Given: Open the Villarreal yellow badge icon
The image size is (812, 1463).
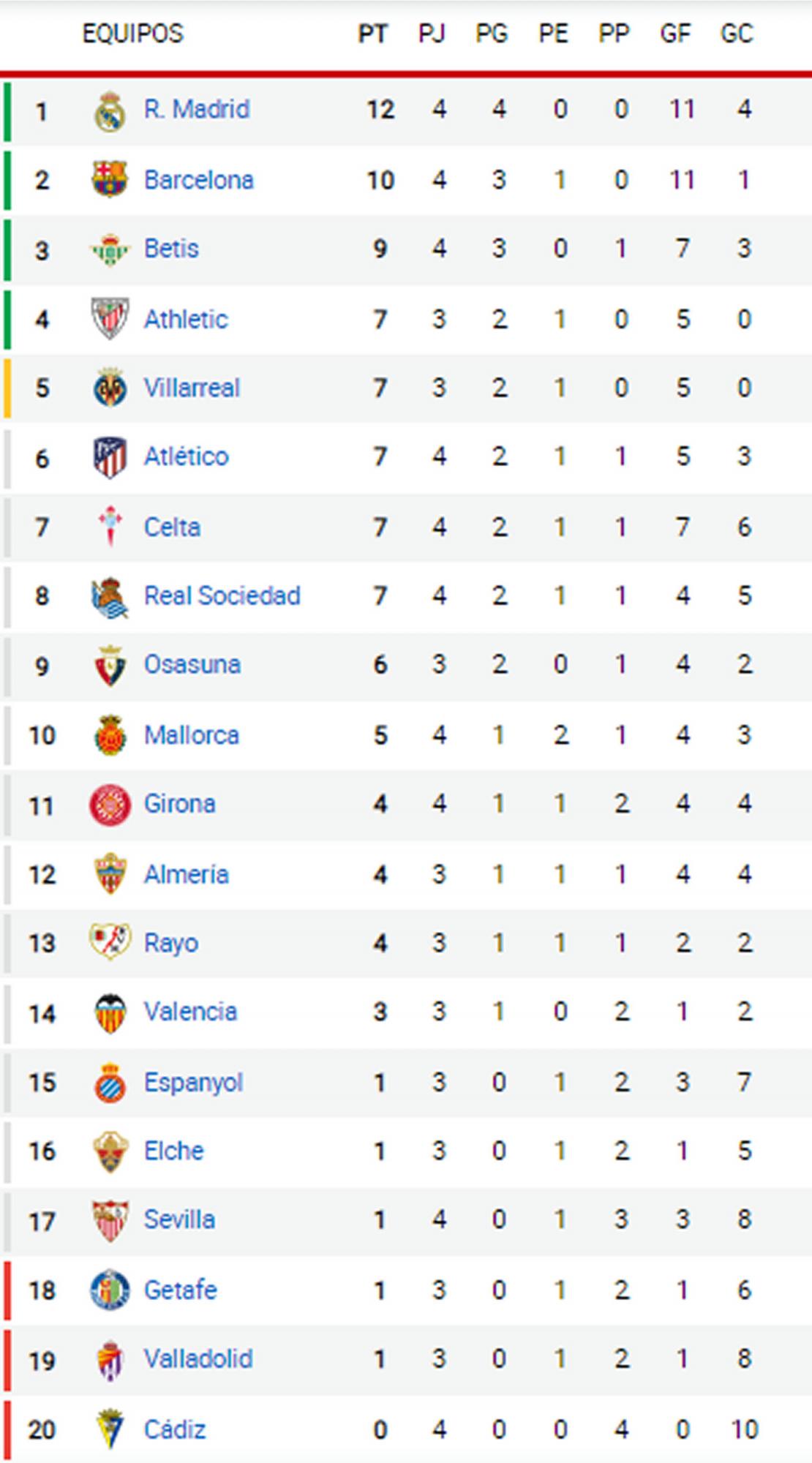Looking at the screenshot, I should pos(110,388).
